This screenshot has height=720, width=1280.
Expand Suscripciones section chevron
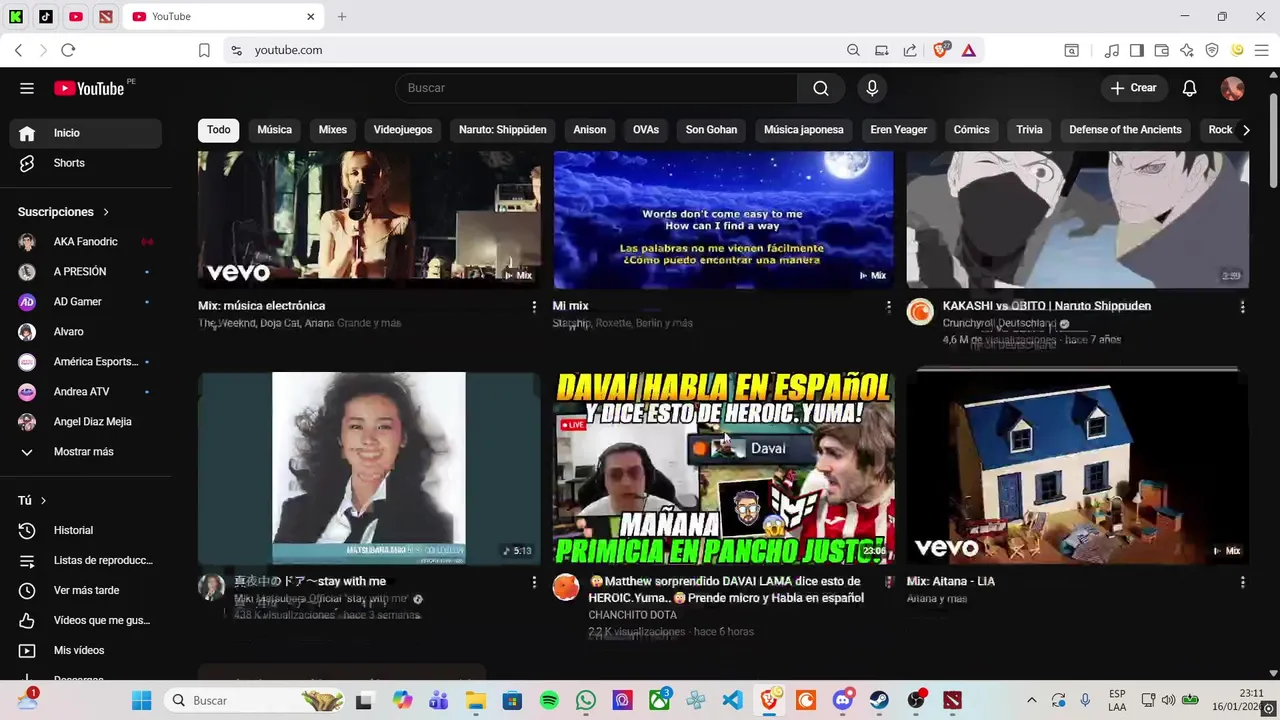106,212
